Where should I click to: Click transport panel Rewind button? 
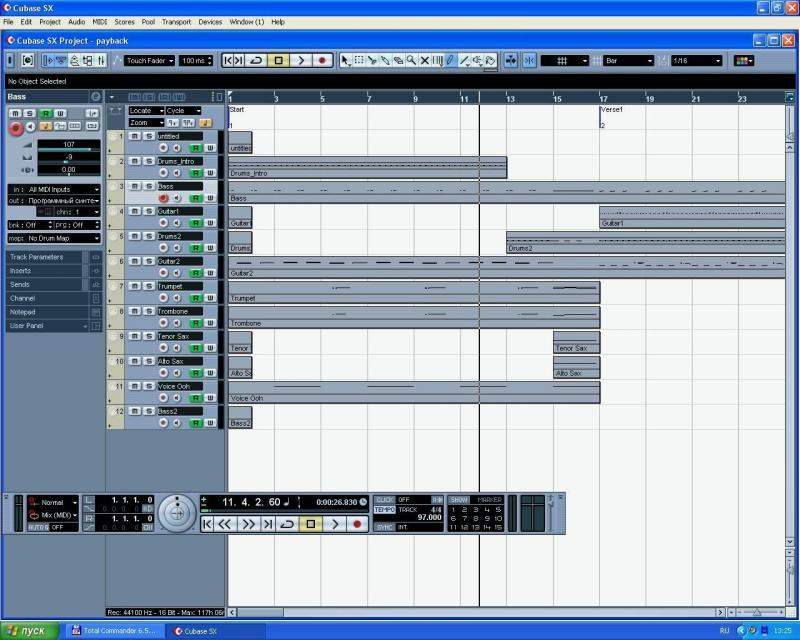[x=225, y=524]
